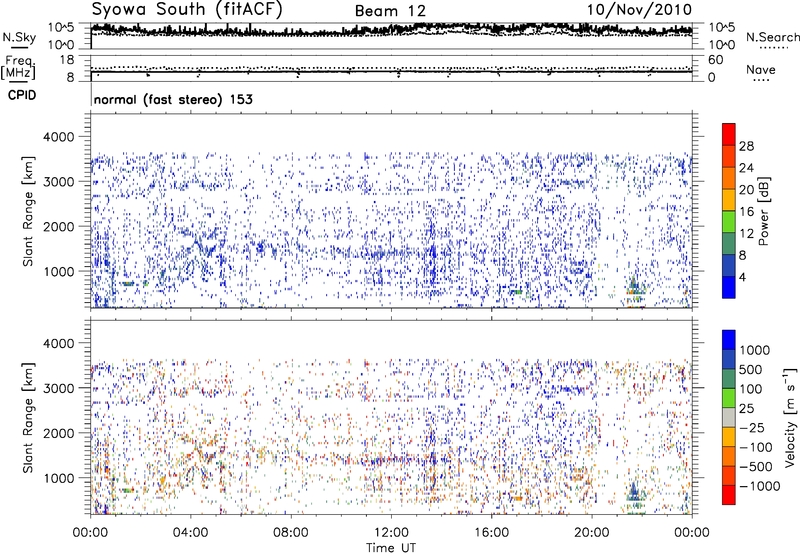Click the 'N.Sky' legend label
Screen dimensions: 800x554
click(x=19, y=37)
